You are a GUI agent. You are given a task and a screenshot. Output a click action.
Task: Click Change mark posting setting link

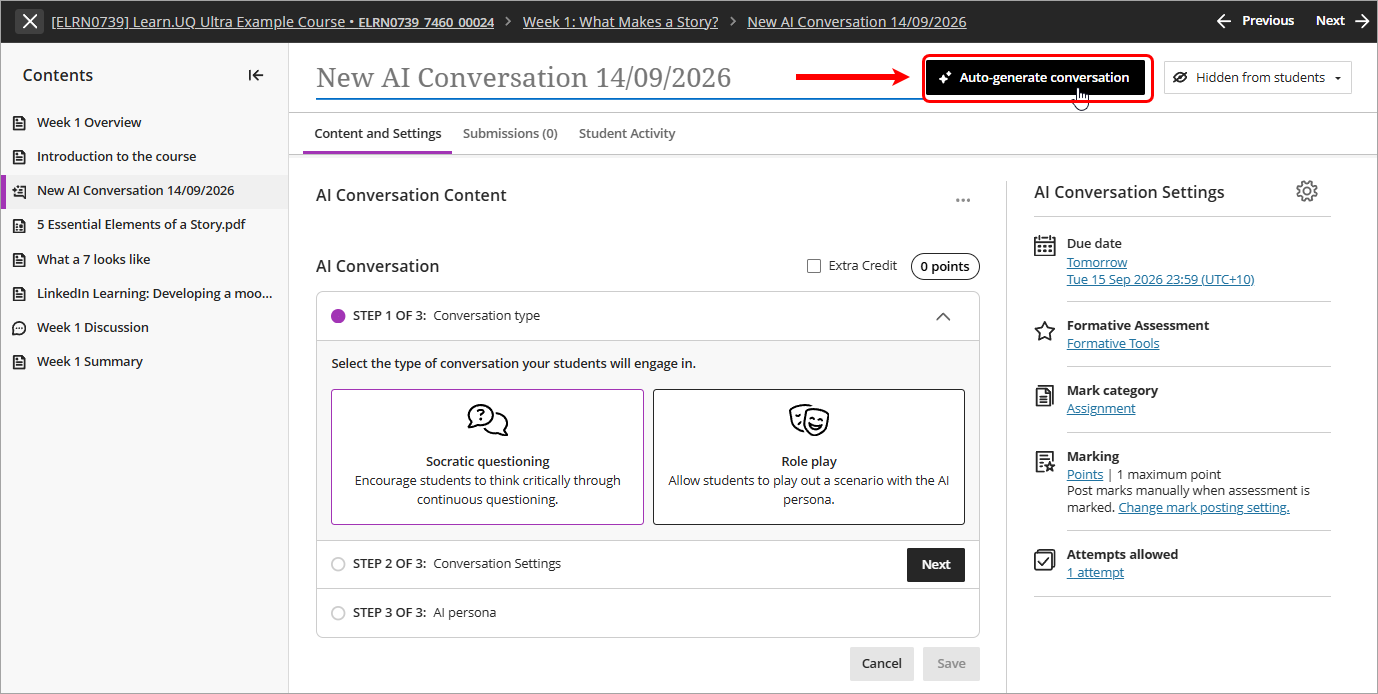click(x=1204, y=508)
